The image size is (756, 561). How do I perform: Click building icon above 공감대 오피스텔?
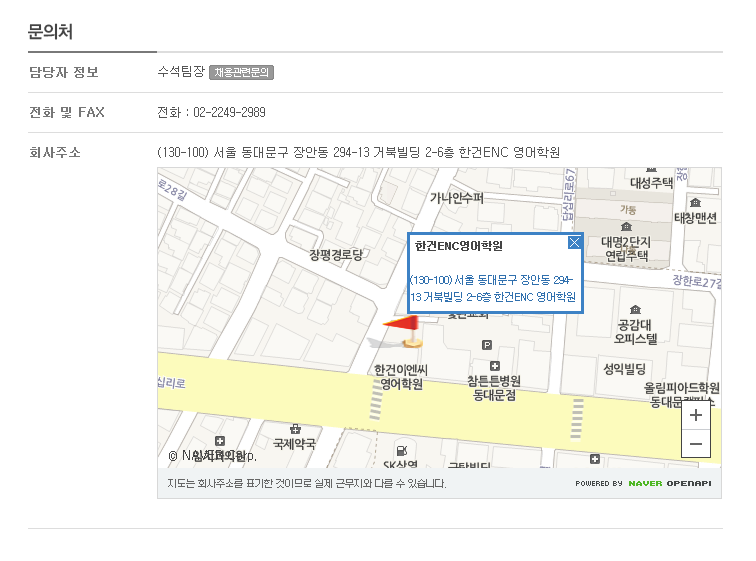pyautogui.click(x=635, y=309)
